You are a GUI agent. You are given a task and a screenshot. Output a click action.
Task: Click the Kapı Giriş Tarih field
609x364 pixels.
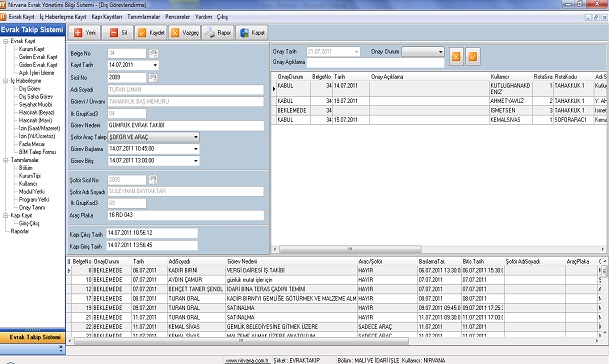[x=152, y=246]
